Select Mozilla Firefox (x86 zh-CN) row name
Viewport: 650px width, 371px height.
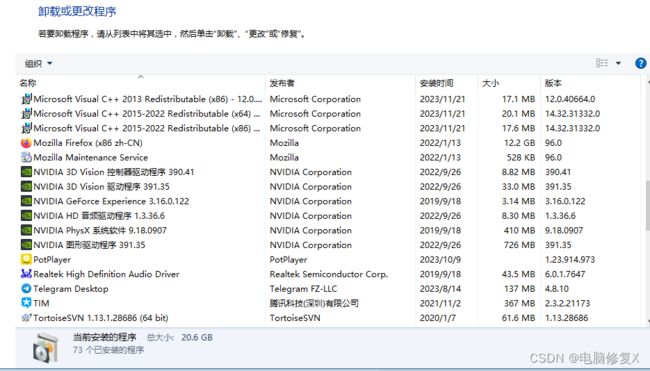coord(88,143)
